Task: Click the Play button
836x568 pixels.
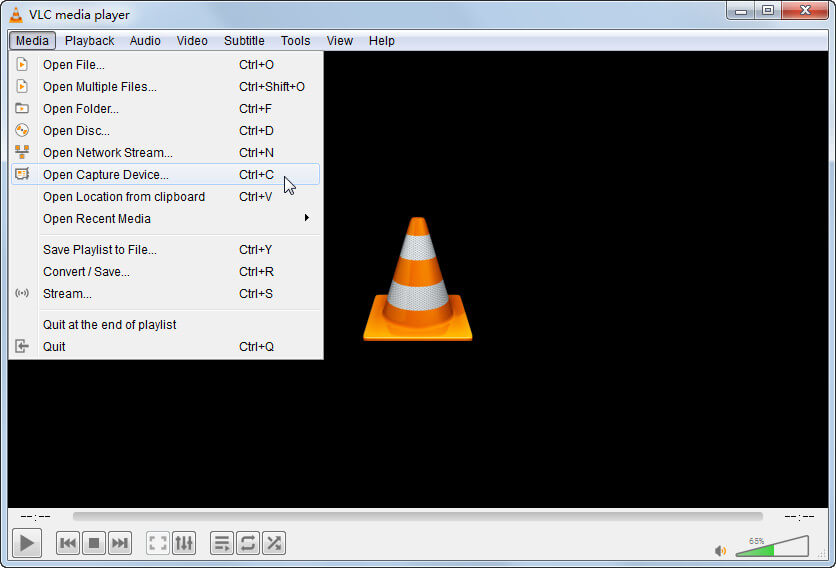Action: coord(27,543)
